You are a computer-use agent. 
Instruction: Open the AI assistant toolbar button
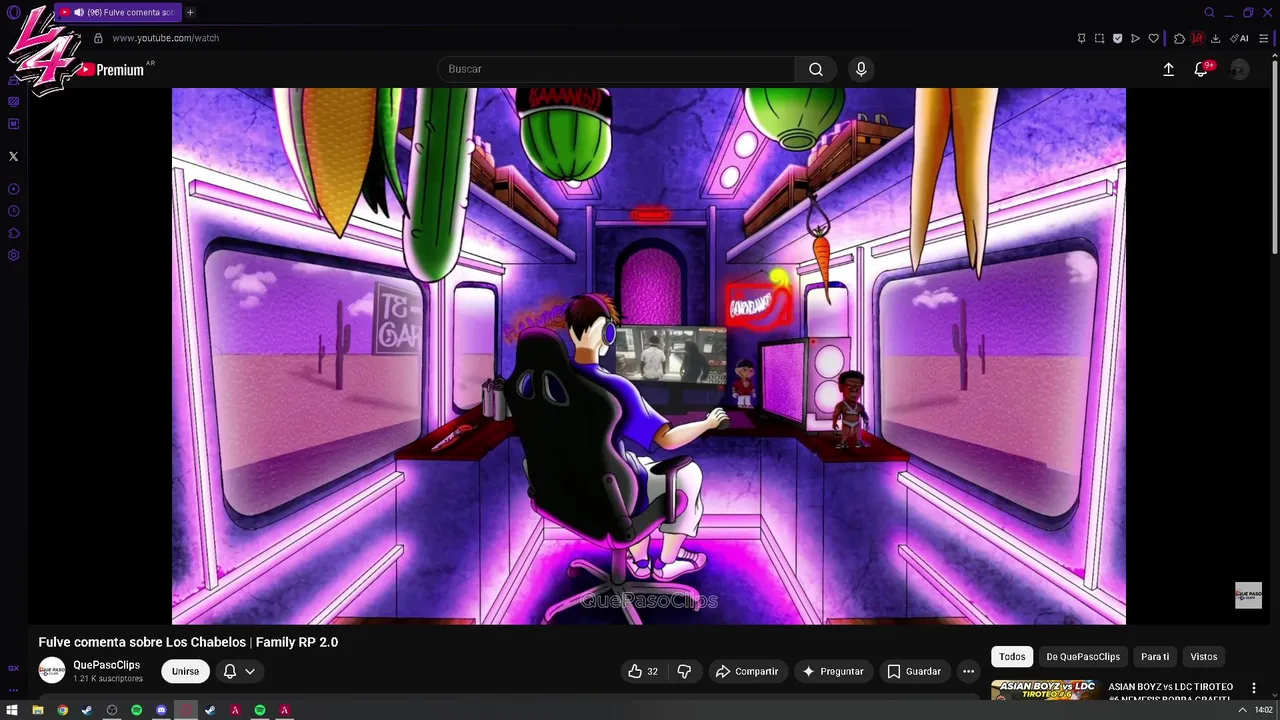(1239, 38)
